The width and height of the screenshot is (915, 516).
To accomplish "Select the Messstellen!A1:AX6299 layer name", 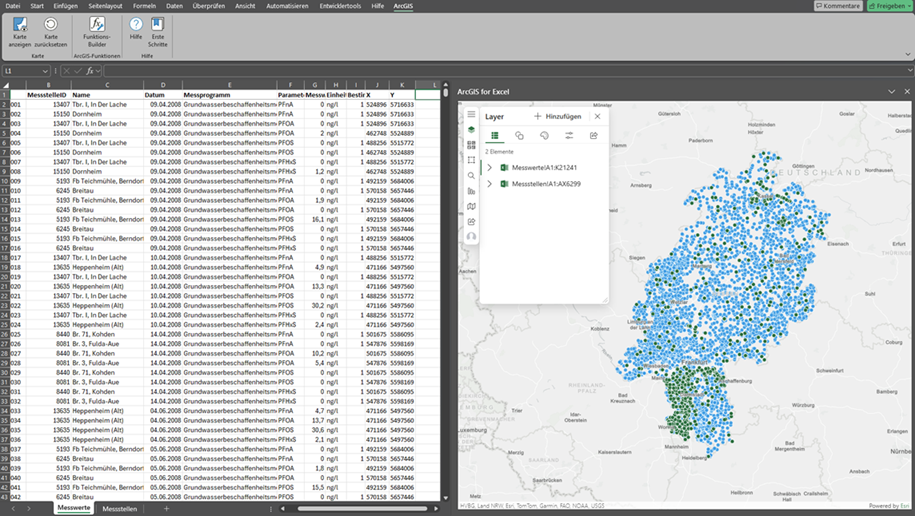I will [546, 184].
